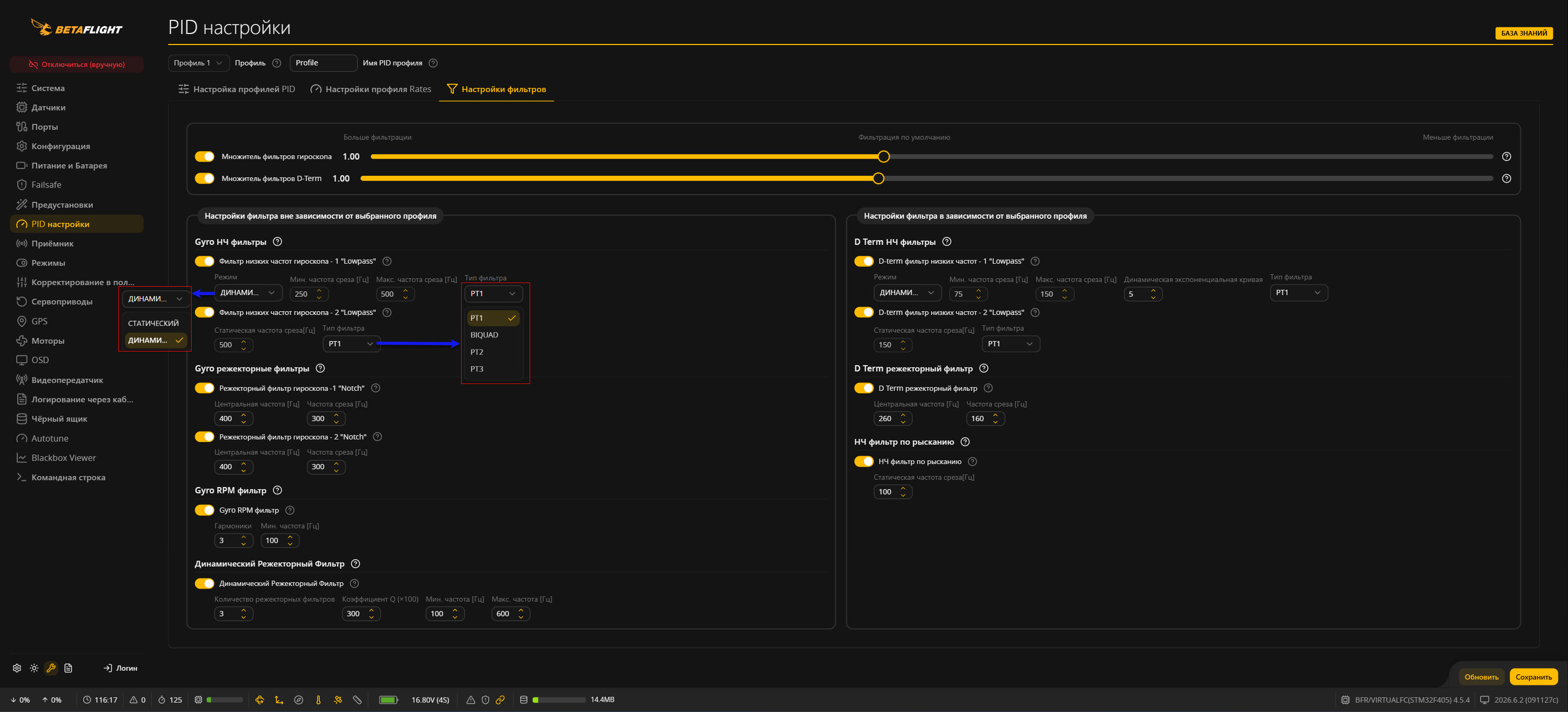The height and width of the screenshot is (712, 1568).
Task: Click the wrench expert mode icon
Action: (x=51, y=668)
